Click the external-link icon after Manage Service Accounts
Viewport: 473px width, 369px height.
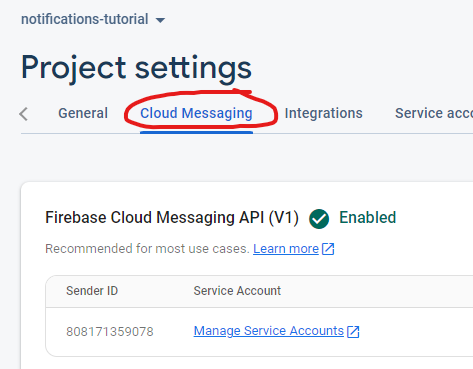click(353, 331)
